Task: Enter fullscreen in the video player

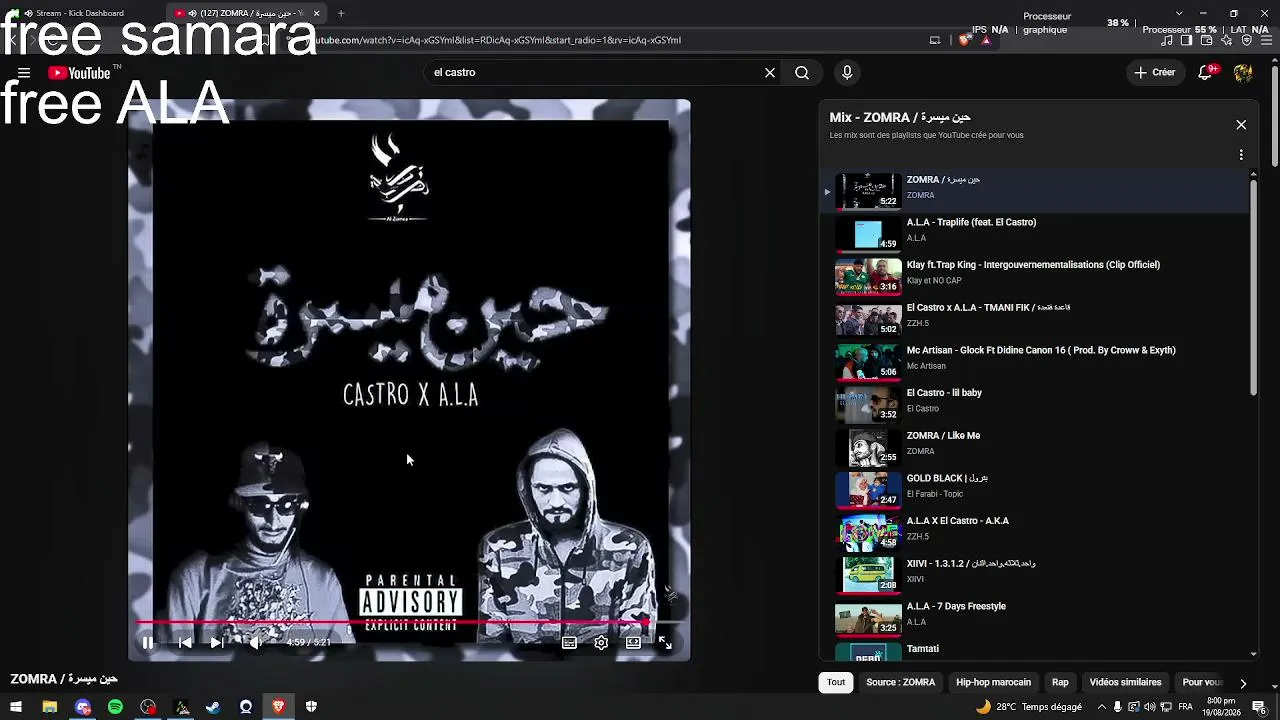Action: [x=665, y=643]
